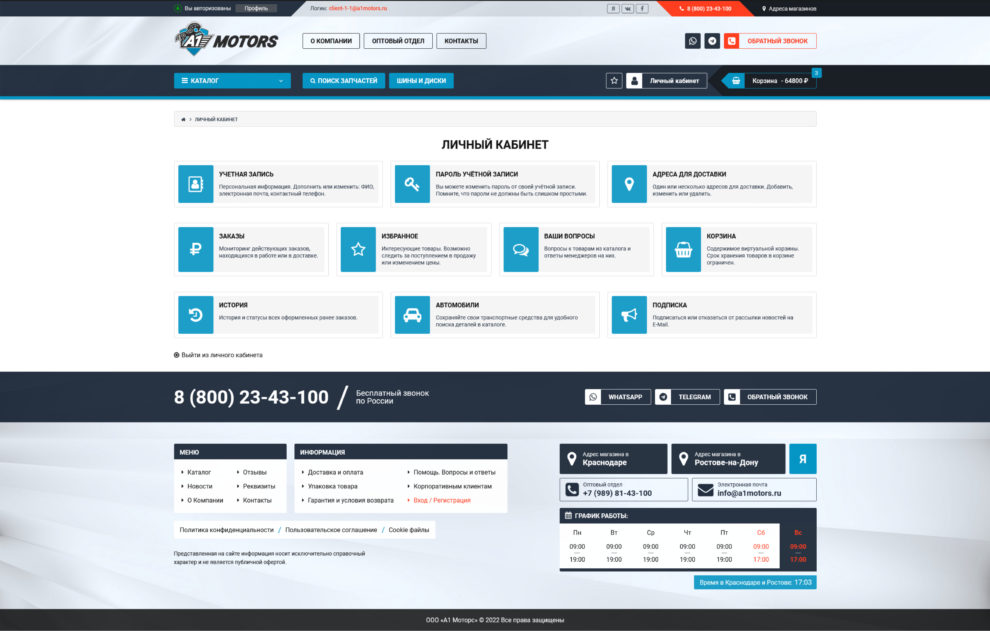
Task: Open Политика конфиденциальности link
Action: [x=227, y=530]
